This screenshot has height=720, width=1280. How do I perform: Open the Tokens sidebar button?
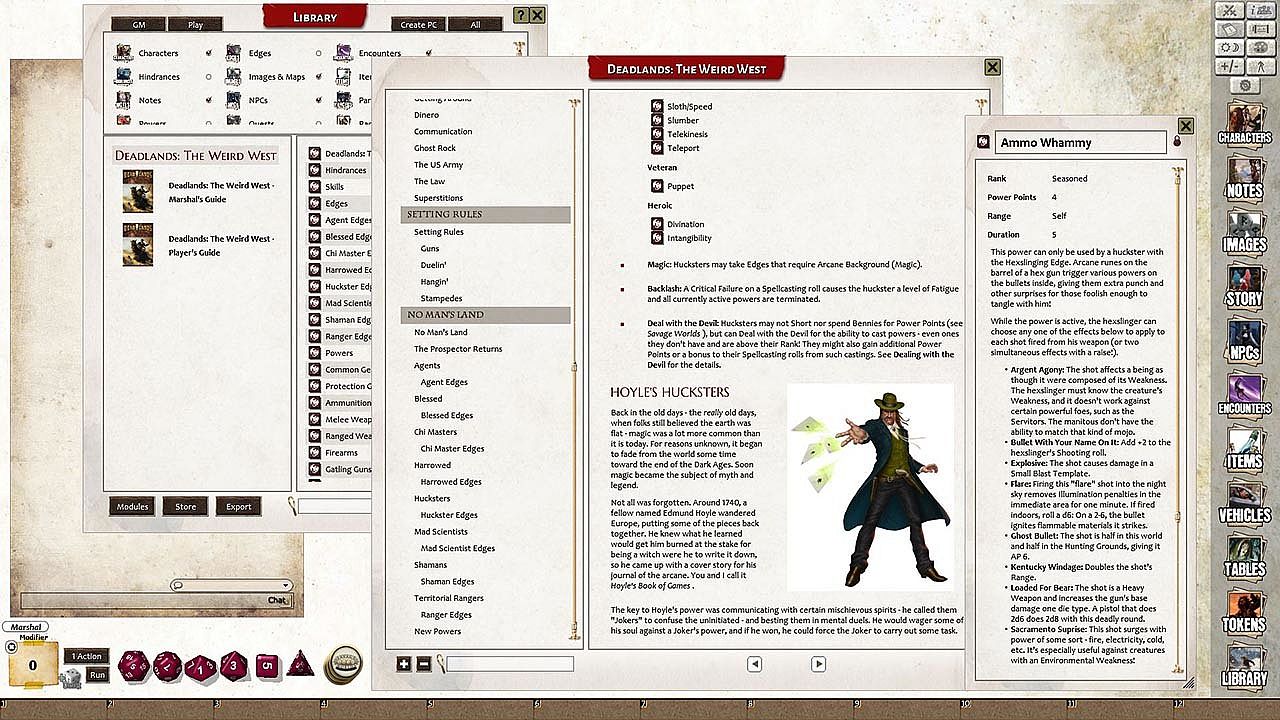[1244, 611]
